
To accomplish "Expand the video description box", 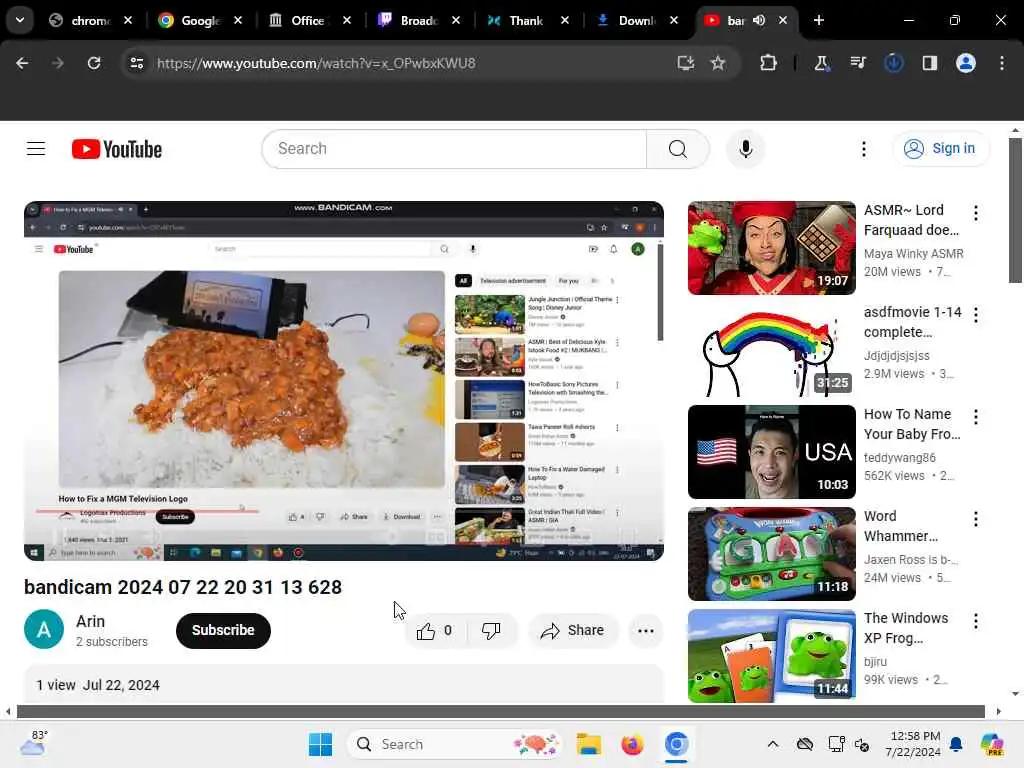I will (x=344, y=684).
